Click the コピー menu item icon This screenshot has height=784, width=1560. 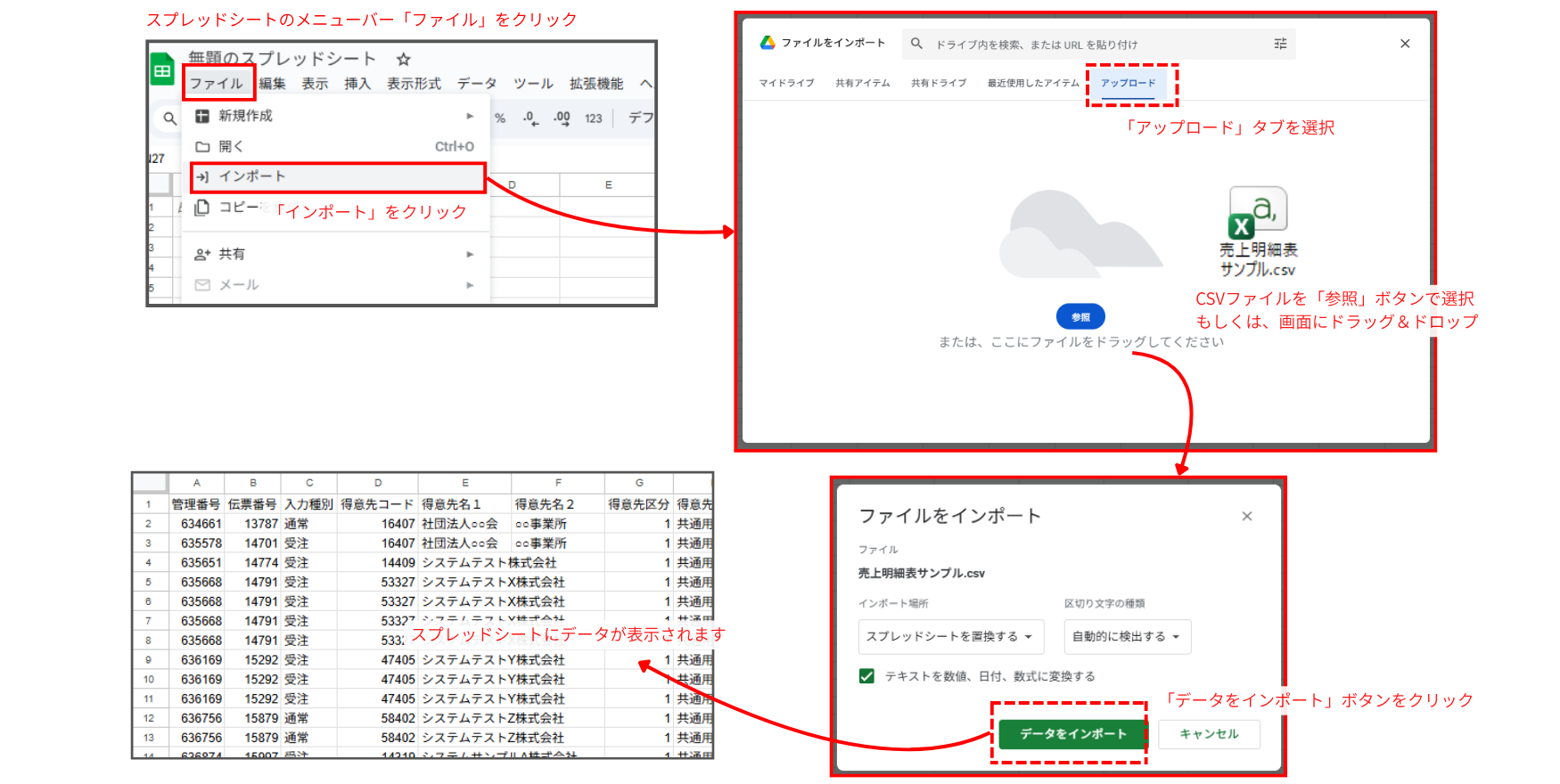click(x=202, y=207)
